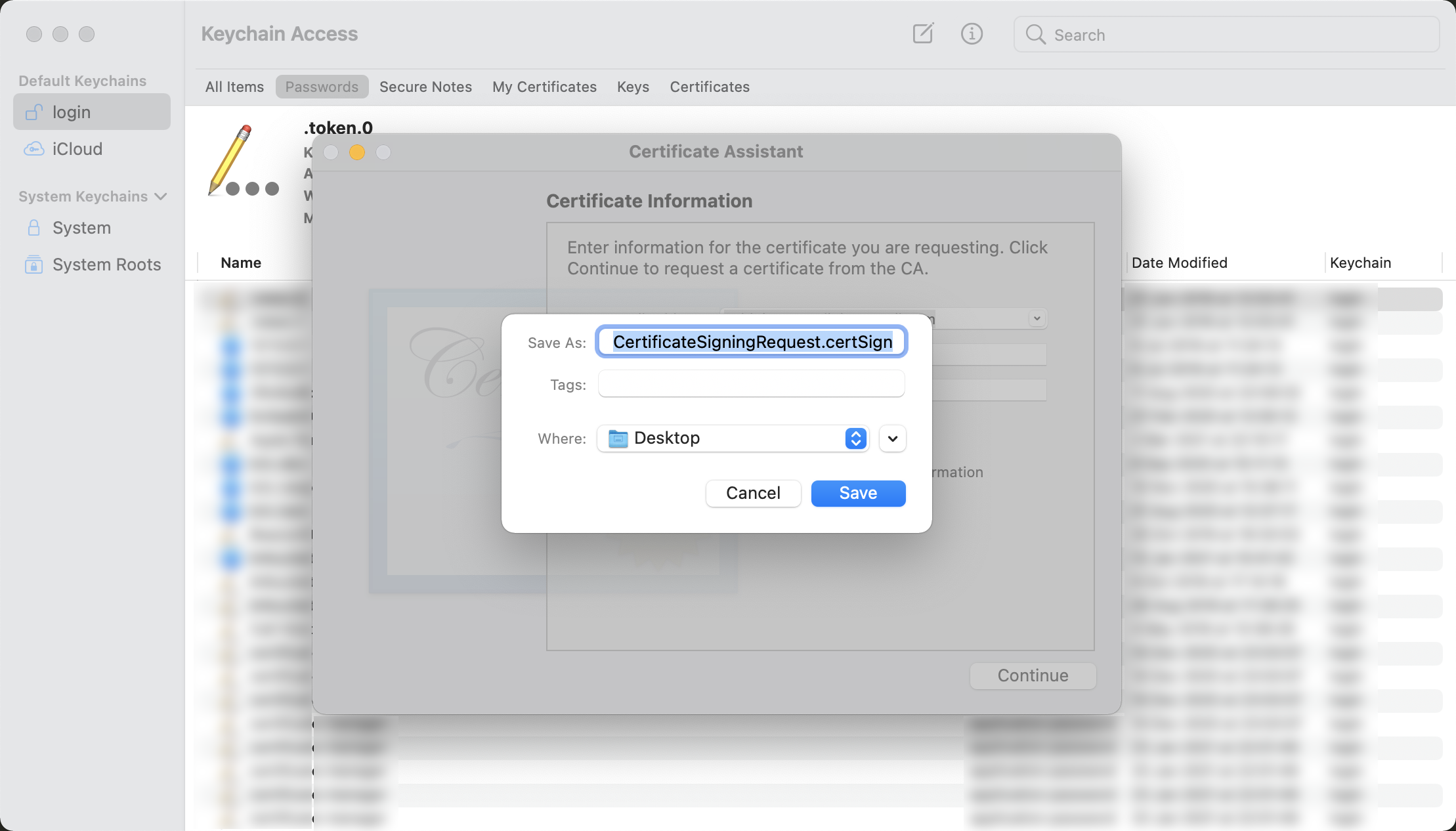Sort items by the Date Modified column
This screenshot has width=1456, height=831.
[1179, 263]
